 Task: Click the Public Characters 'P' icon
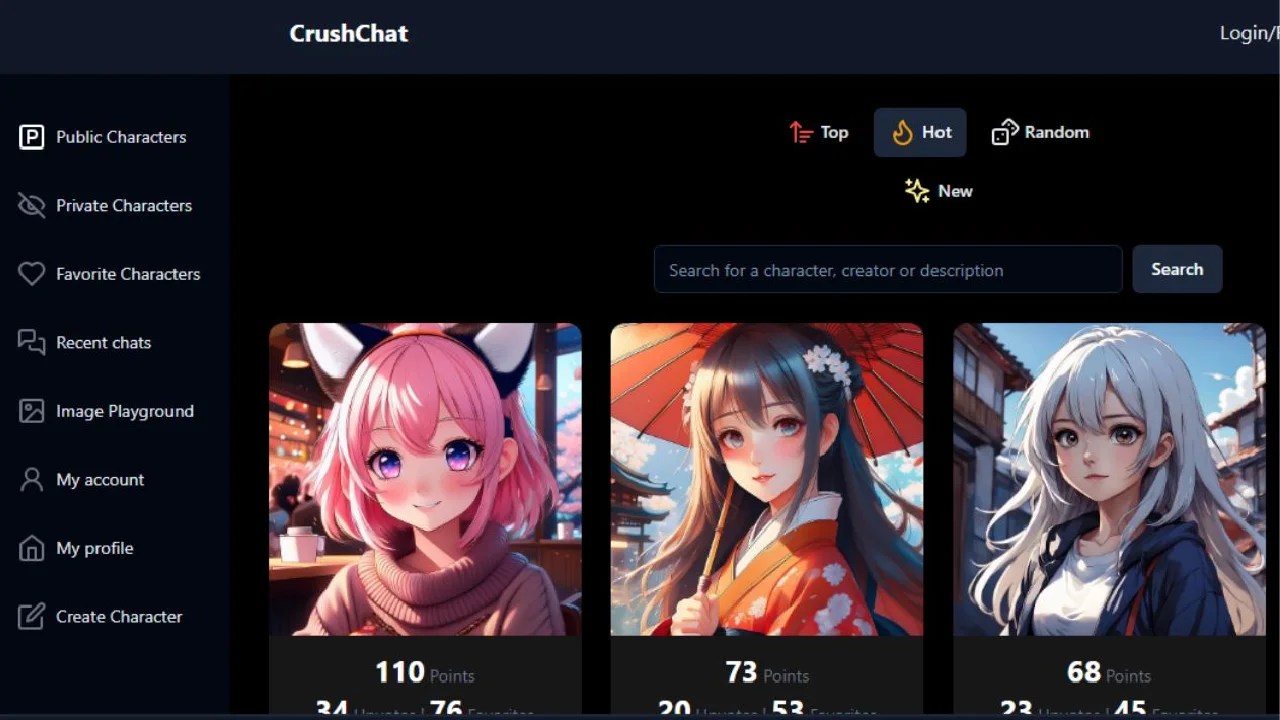(32, 137)
